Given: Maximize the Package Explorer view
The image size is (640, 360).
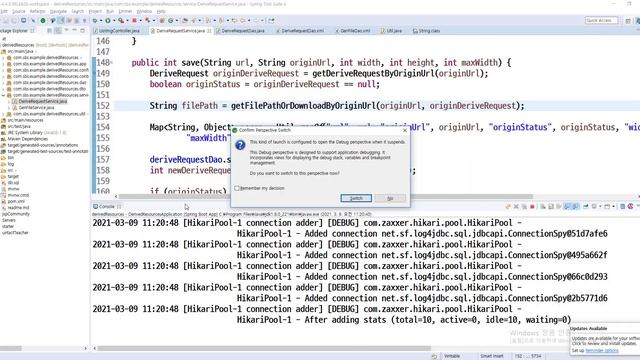Looking at the screenshot, I should 82,31.
